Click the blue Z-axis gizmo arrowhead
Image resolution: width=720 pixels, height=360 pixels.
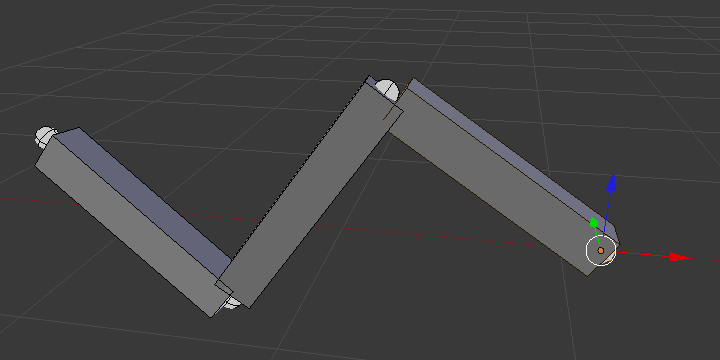click(612, 182)
